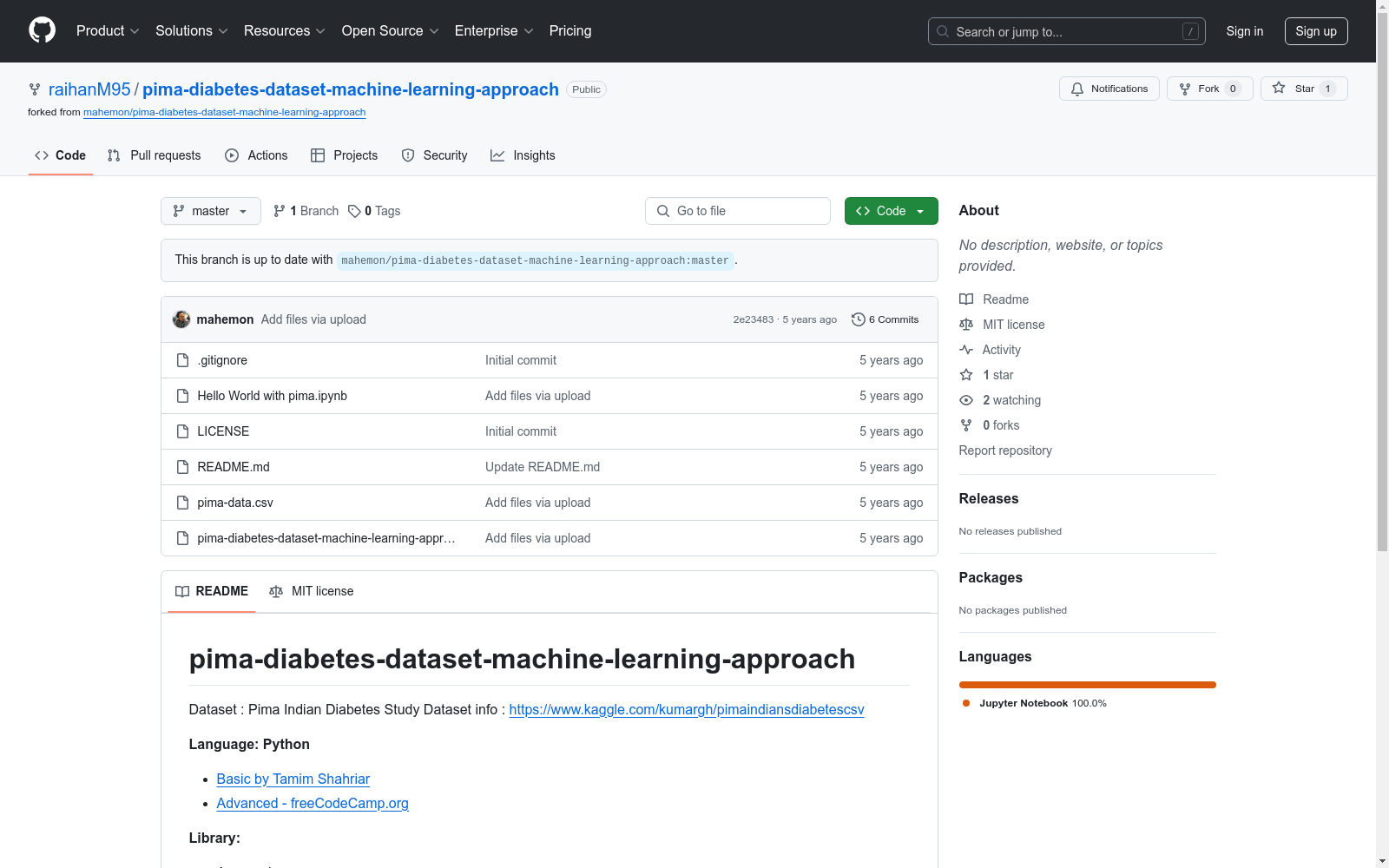Open the 1 Branch link
1389x868 pixels.
click(x=306, y=211)
